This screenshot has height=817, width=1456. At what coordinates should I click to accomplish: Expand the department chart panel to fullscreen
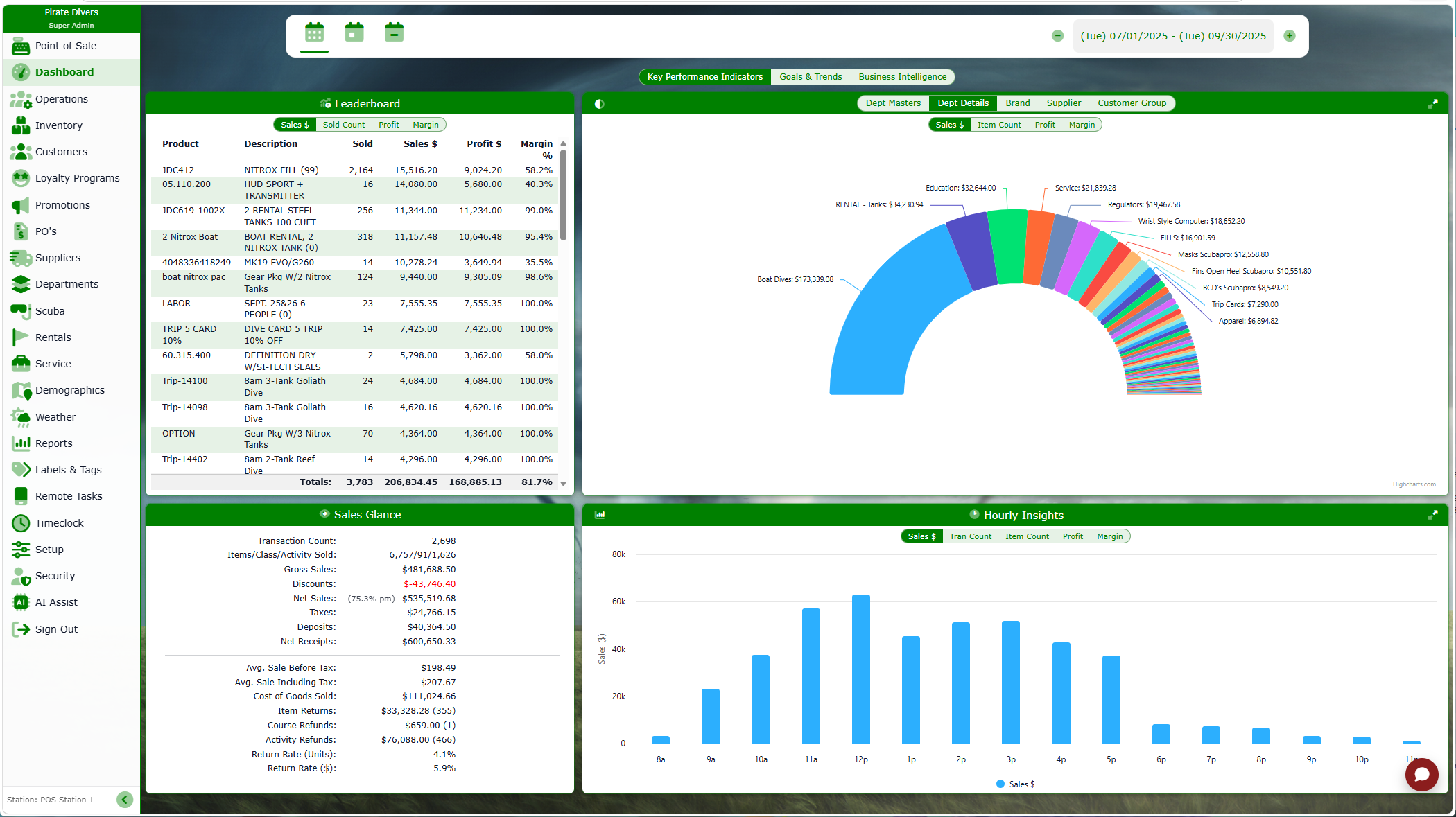pos(1432,104)
